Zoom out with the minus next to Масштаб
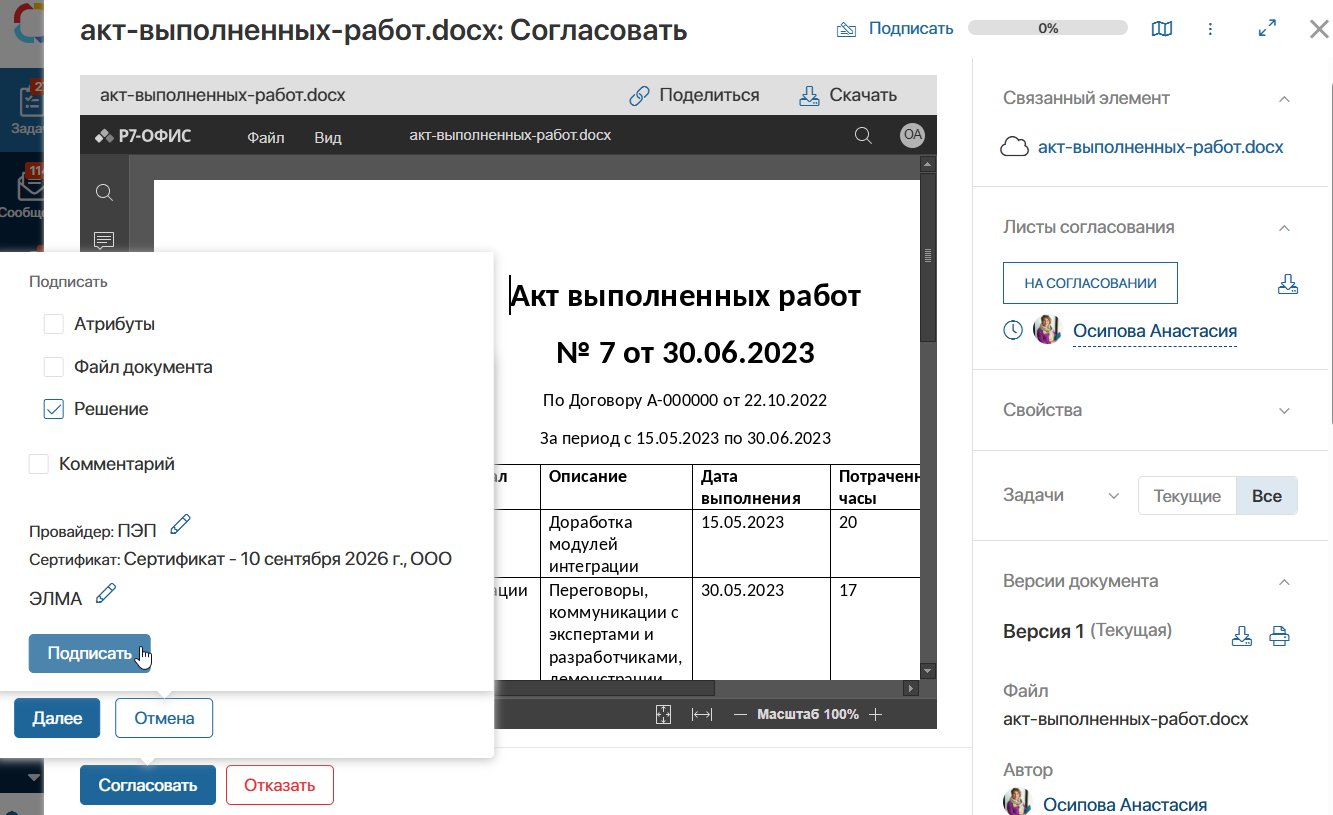1333x815 pixels. (x=741, y=714)
